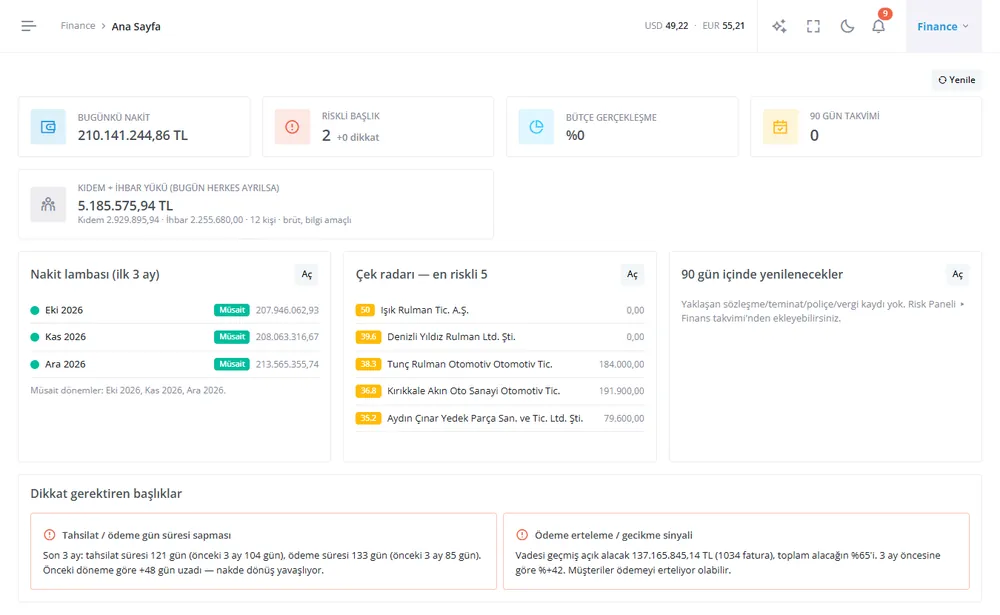Click the USD 49,22 exchange rate
This screenshot has width=1000, height=615.
coord(666,26)
